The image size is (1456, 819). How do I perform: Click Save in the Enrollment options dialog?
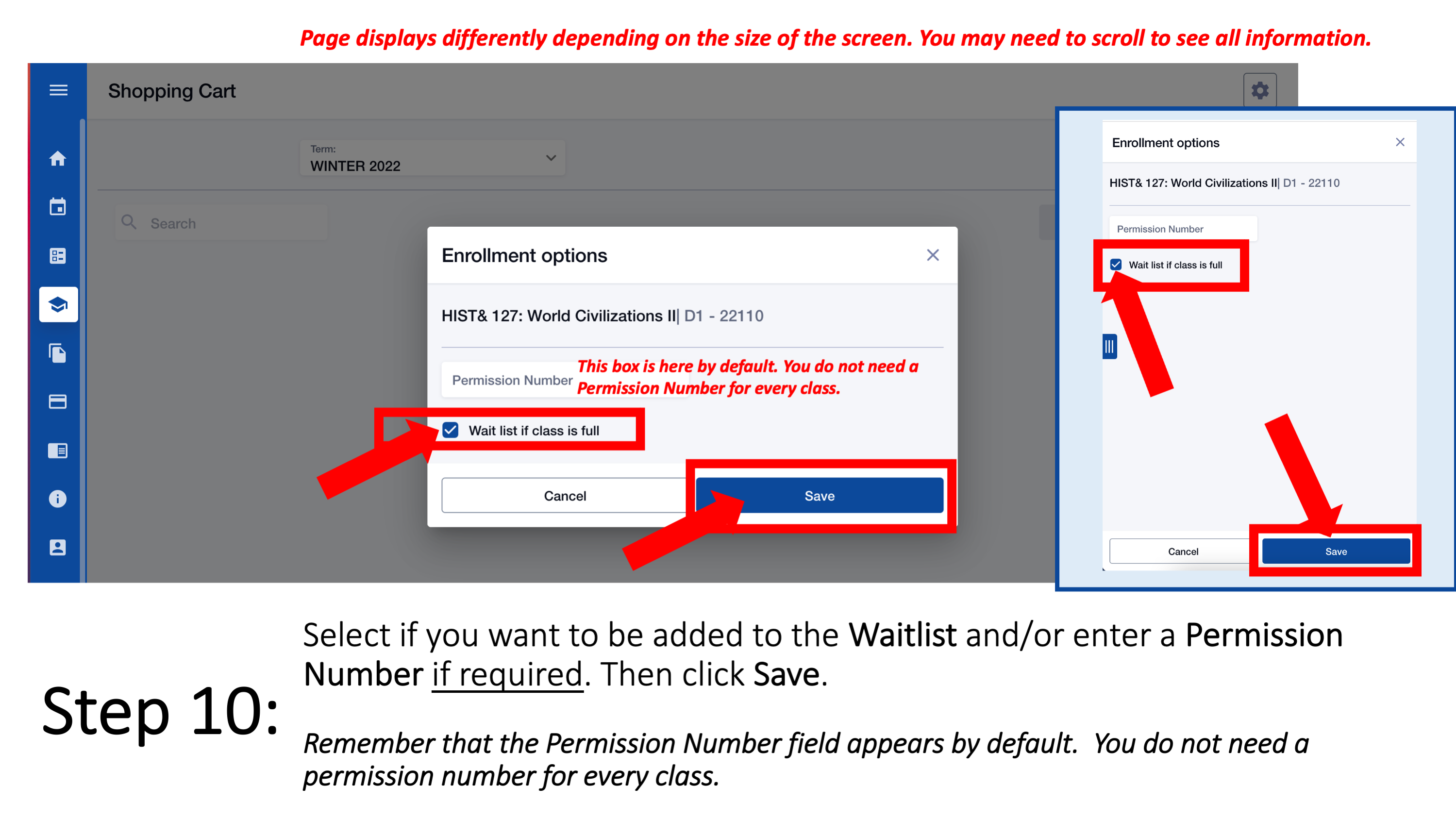820,495
